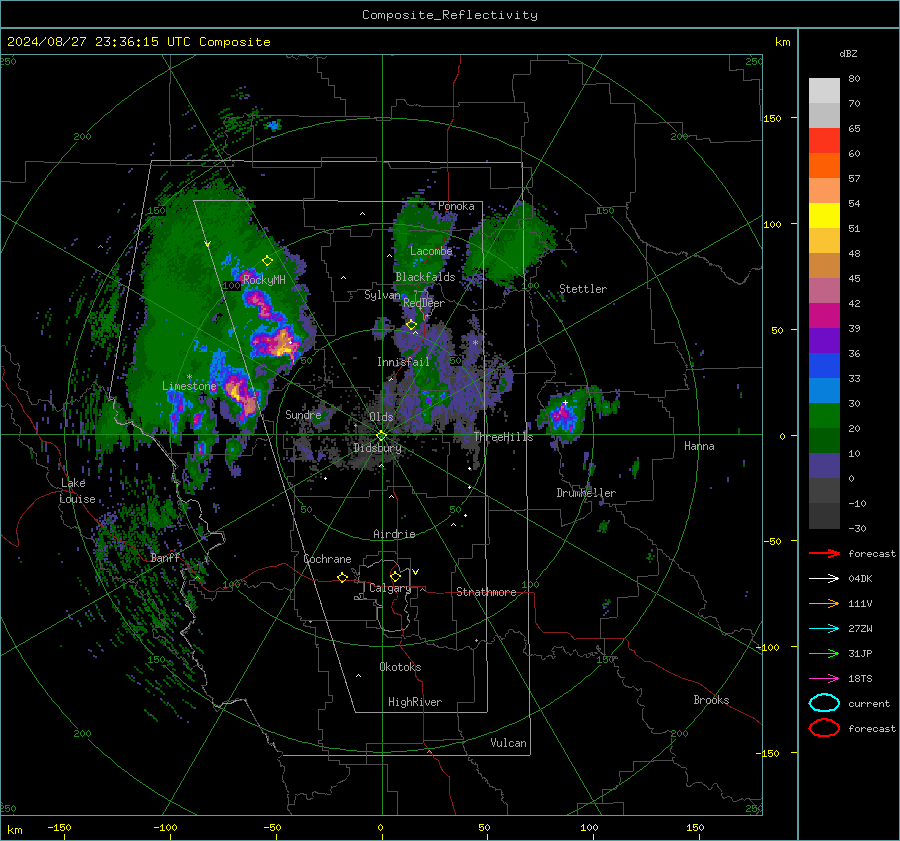Click the cyan current ellipse in legend
The height and width of the screenshot is (841, 900).
point(824,703)
